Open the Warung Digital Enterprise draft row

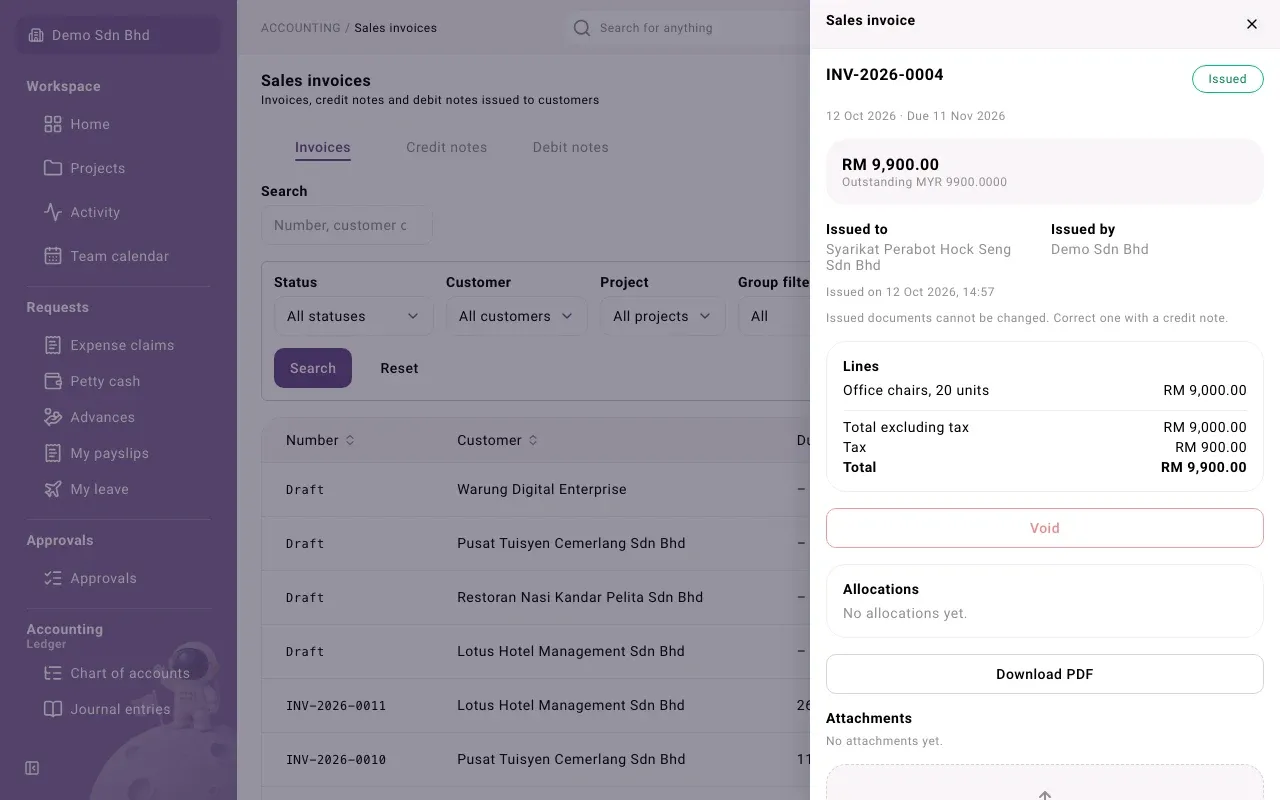click(536, 489)
